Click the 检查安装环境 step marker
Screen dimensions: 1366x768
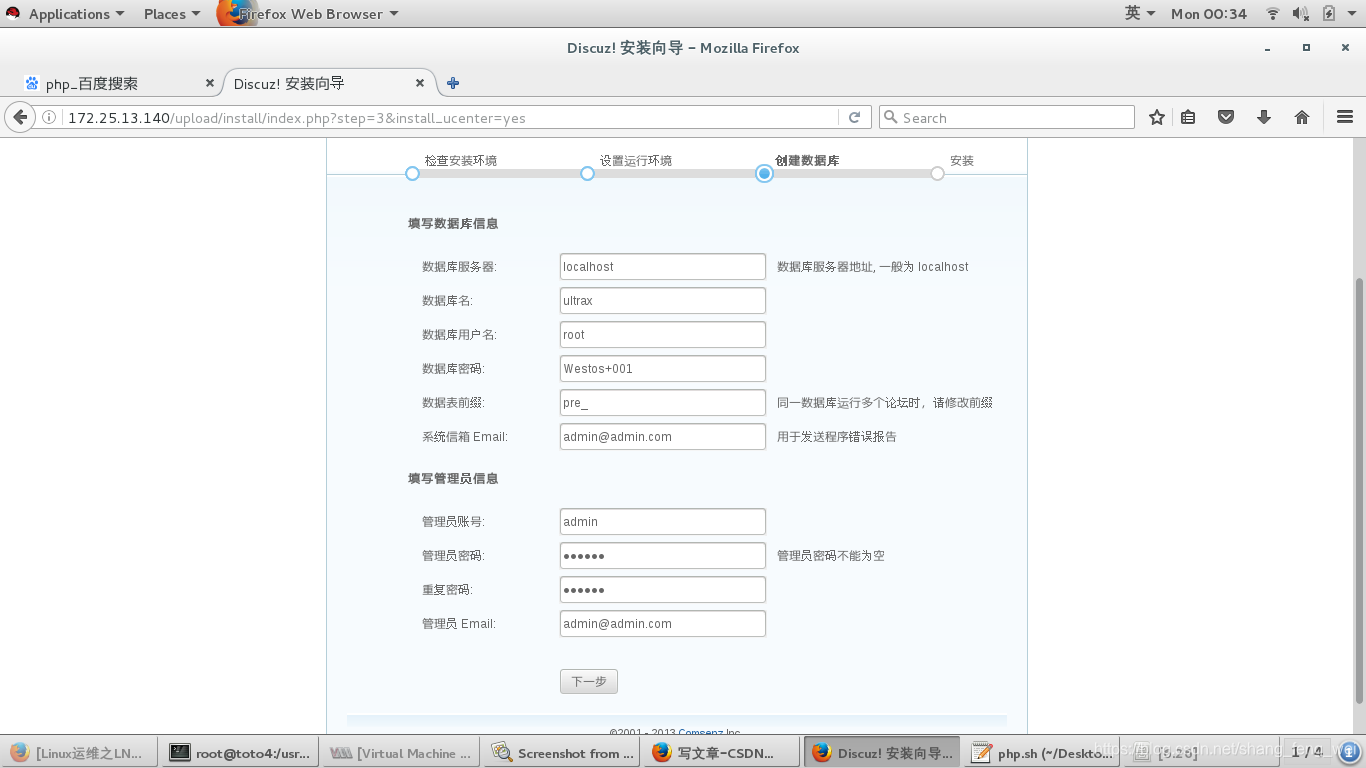[412, 174]
